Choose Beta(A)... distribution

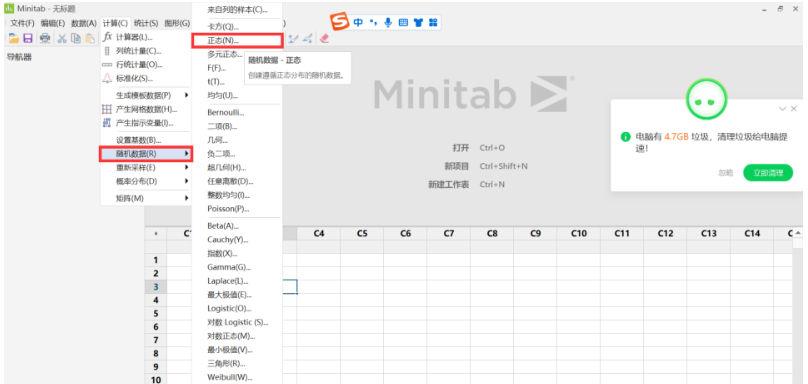pos(237,226)
